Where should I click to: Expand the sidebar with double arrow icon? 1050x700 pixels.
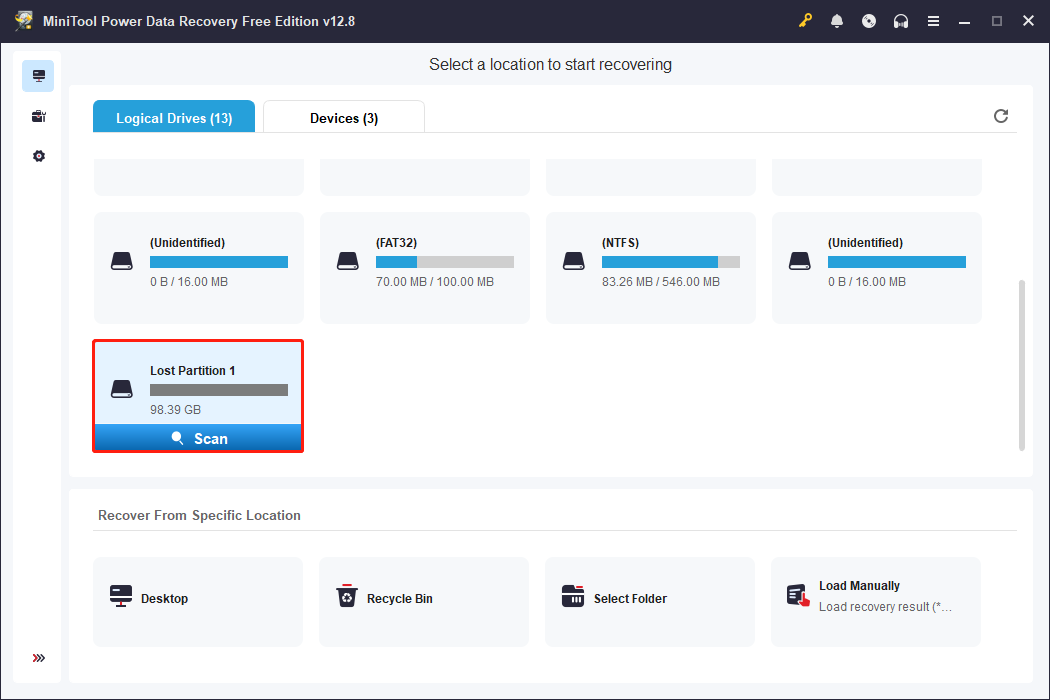pos(39,658)
